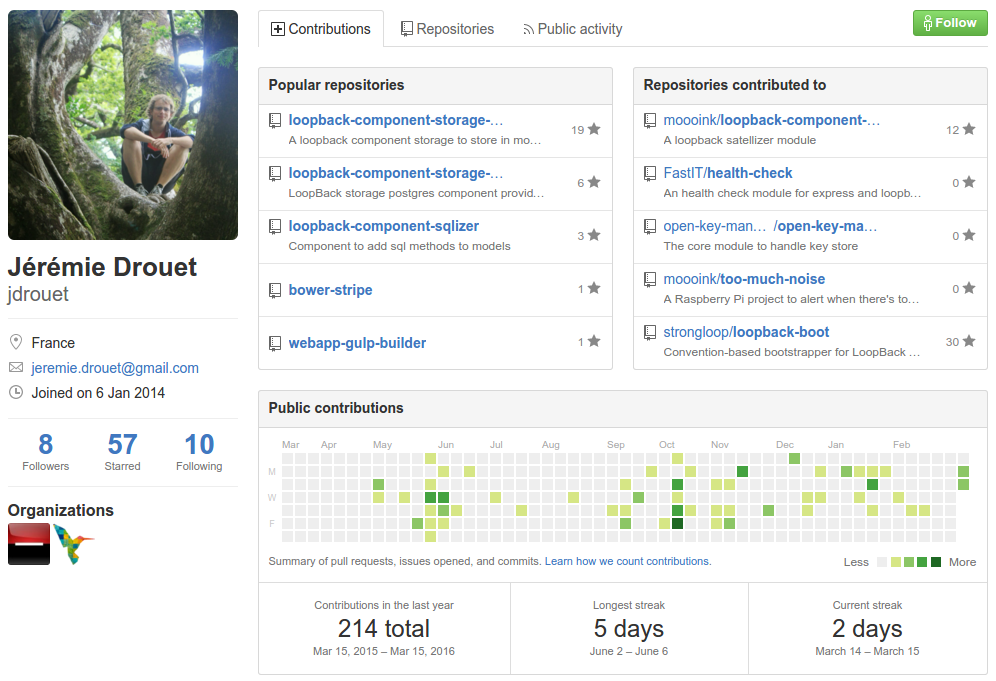View the 8 Followers list
The image size is (996, 681).
pyautogui.click(x=45, y=452)
